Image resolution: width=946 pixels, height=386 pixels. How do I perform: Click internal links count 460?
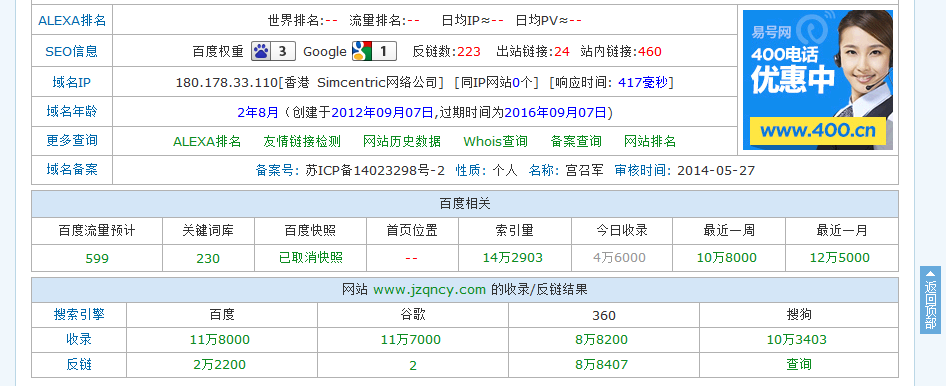(650, 52)
